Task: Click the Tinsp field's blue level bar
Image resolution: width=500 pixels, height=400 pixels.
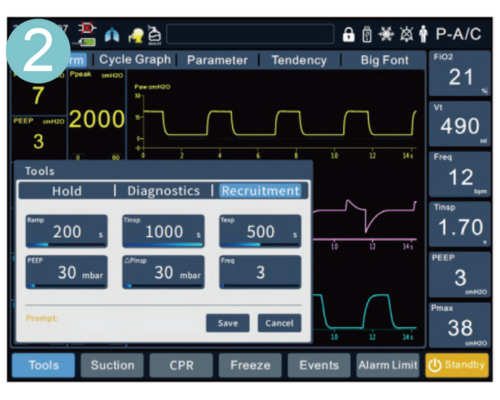Action: (163, 245)
